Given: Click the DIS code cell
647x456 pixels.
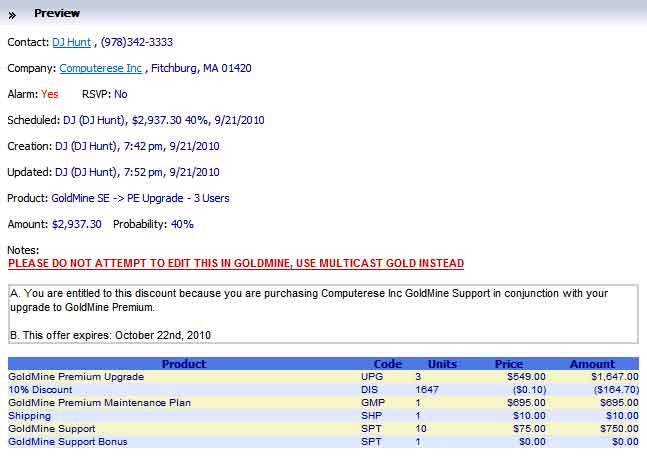Looking at the screenshot, I should click(x=369, y=390).
